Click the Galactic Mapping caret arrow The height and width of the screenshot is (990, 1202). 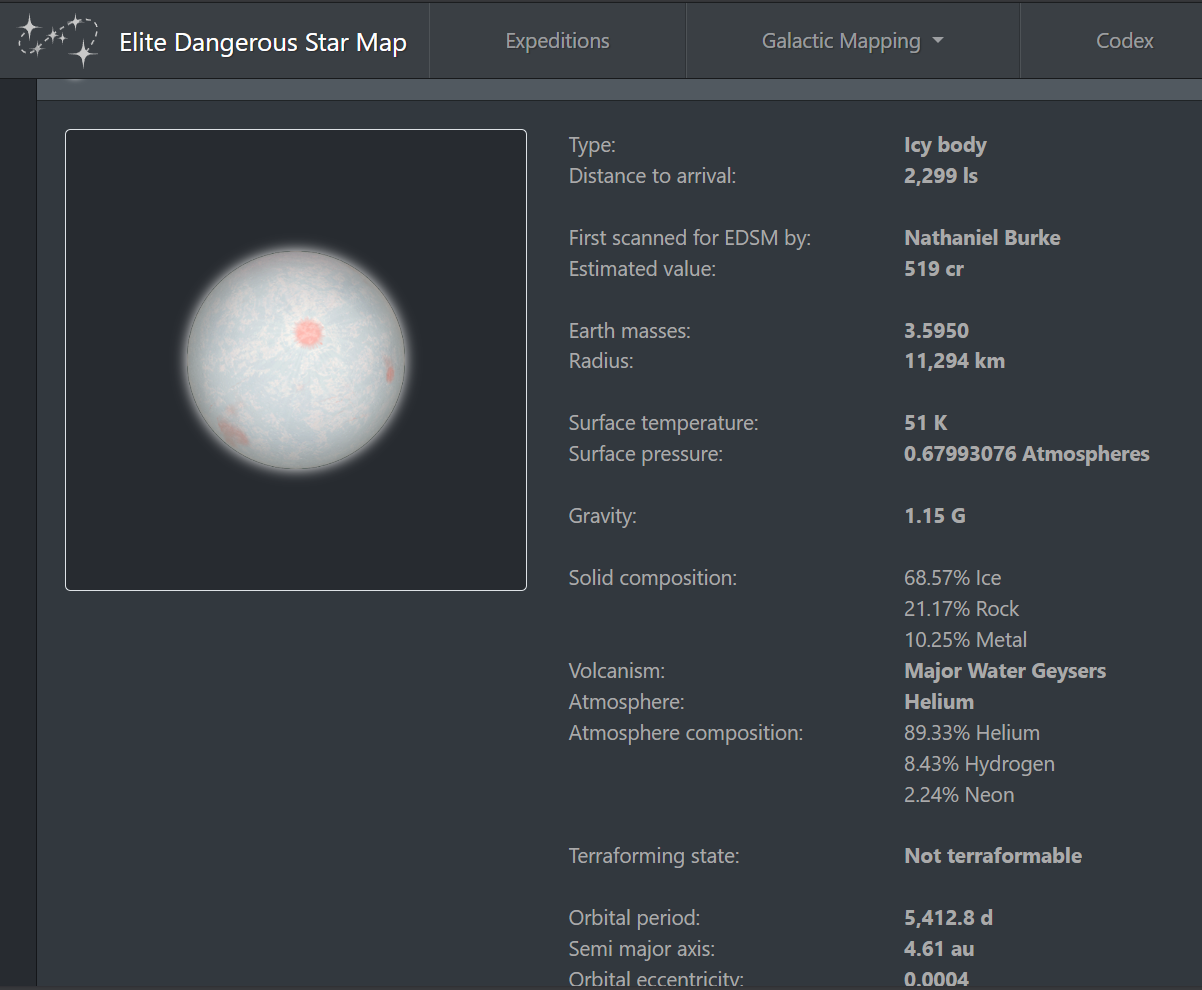click(x=937, y=41)
